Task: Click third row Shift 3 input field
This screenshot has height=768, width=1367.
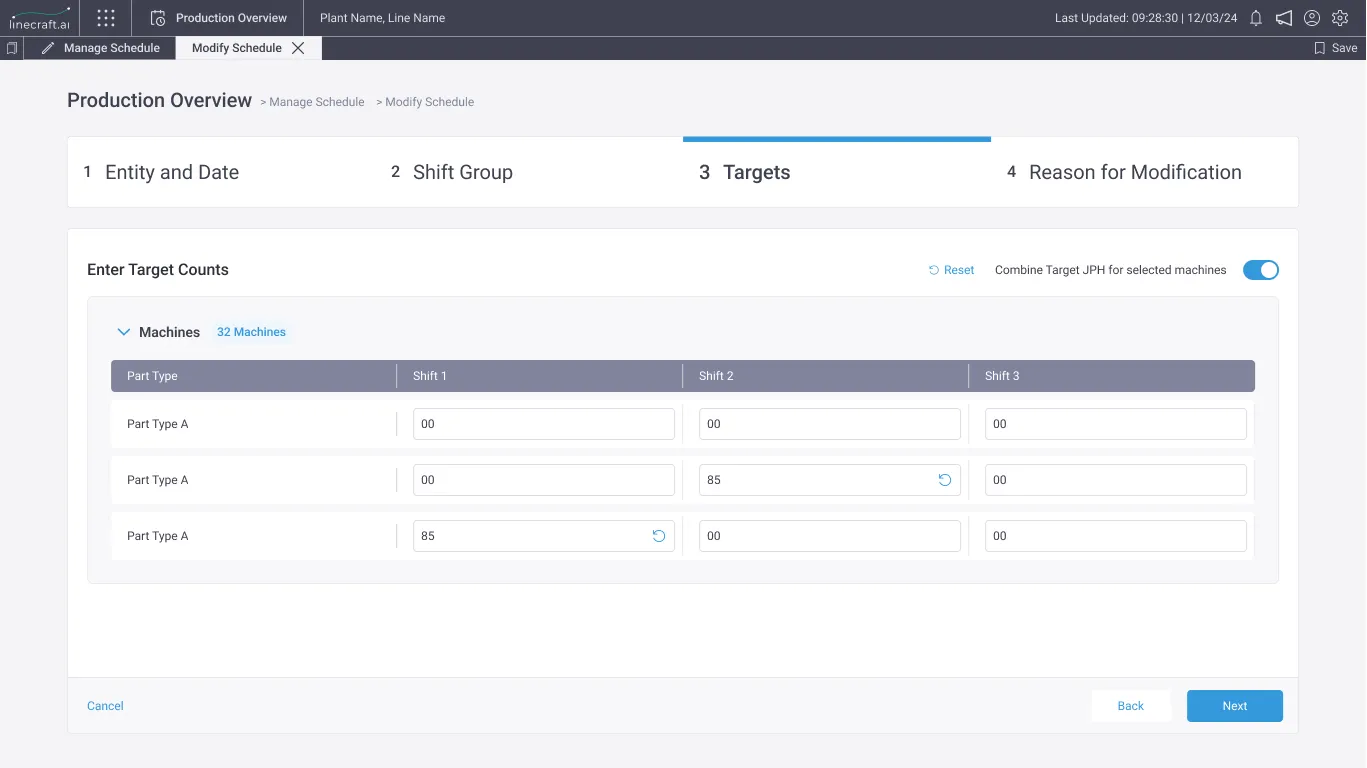Action: click(x=1116, y=536)
